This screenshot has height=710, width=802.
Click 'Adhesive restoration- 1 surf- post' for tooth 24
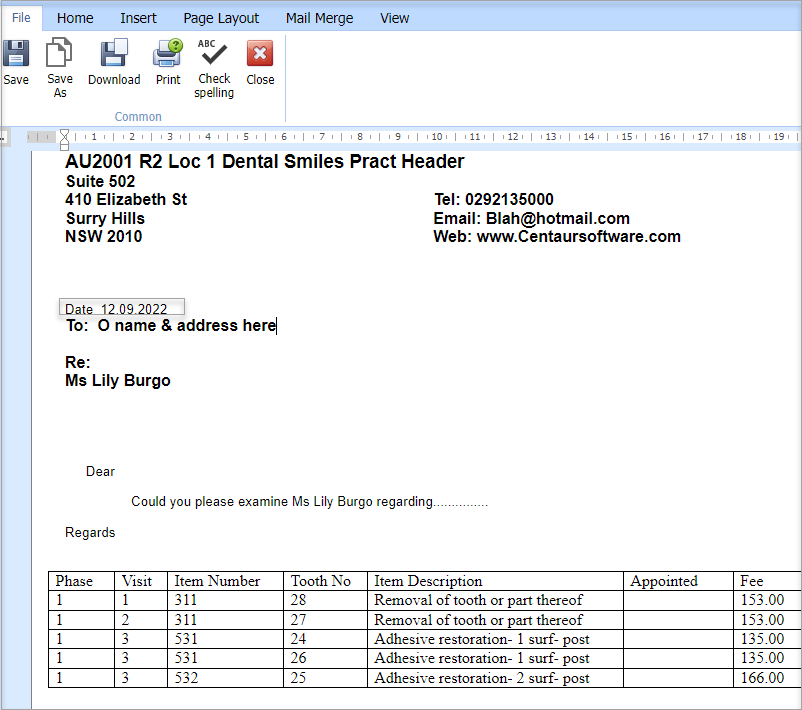click(x=495, y=639)
